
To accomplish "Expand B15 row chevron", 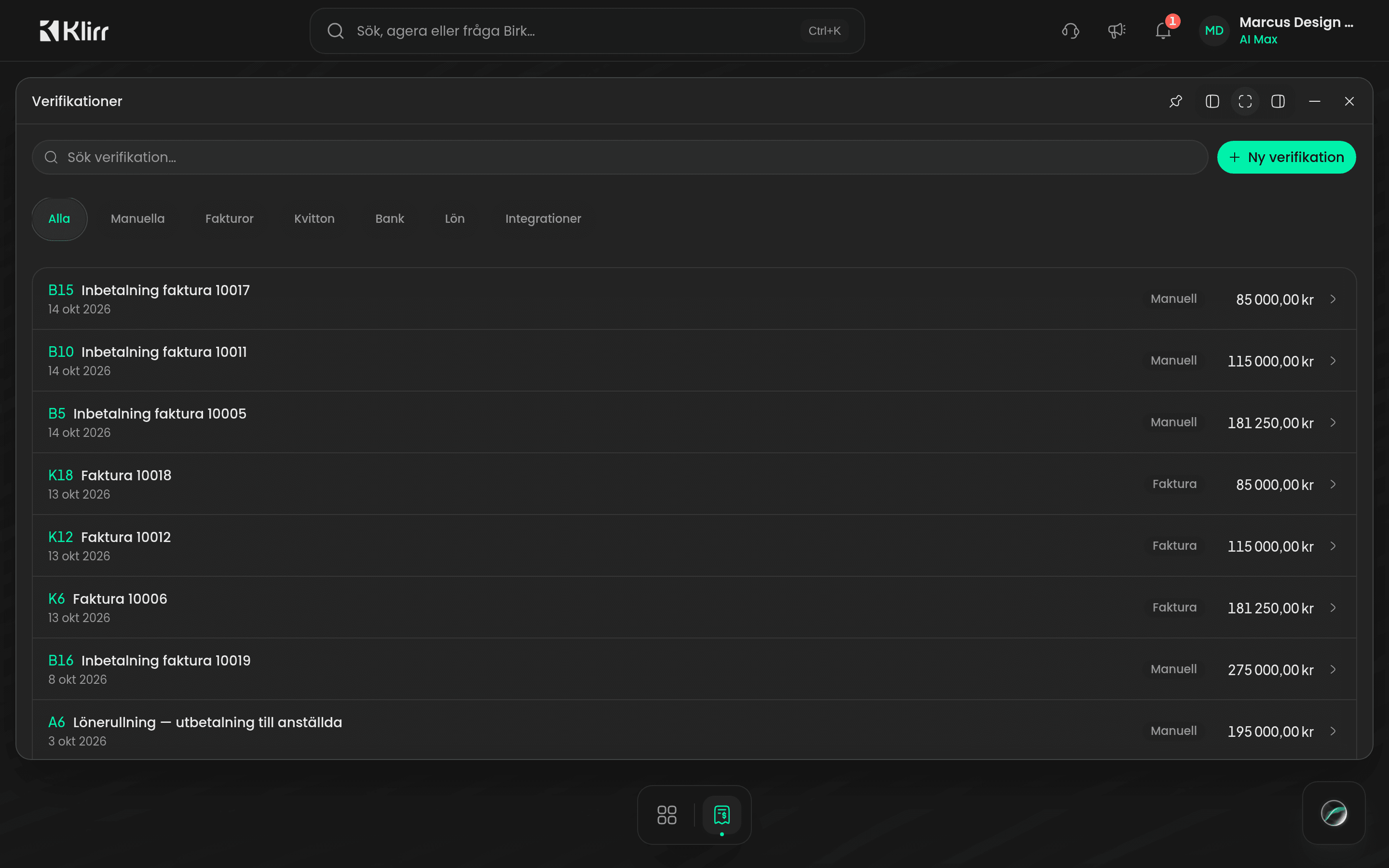I will click(1334, 299).
